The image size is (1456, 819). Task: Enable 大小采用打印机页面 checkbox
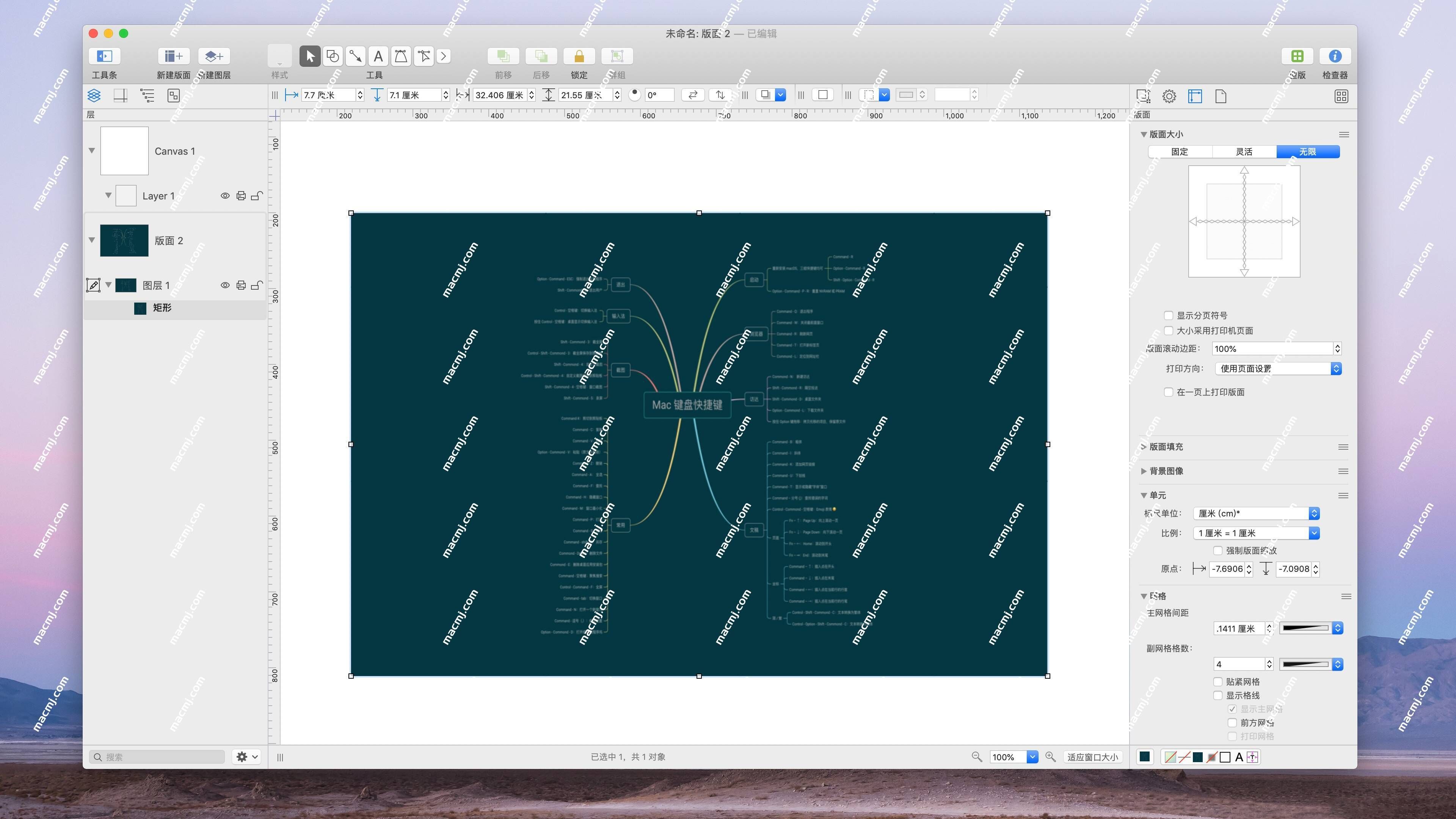(x=1168, y=331)
